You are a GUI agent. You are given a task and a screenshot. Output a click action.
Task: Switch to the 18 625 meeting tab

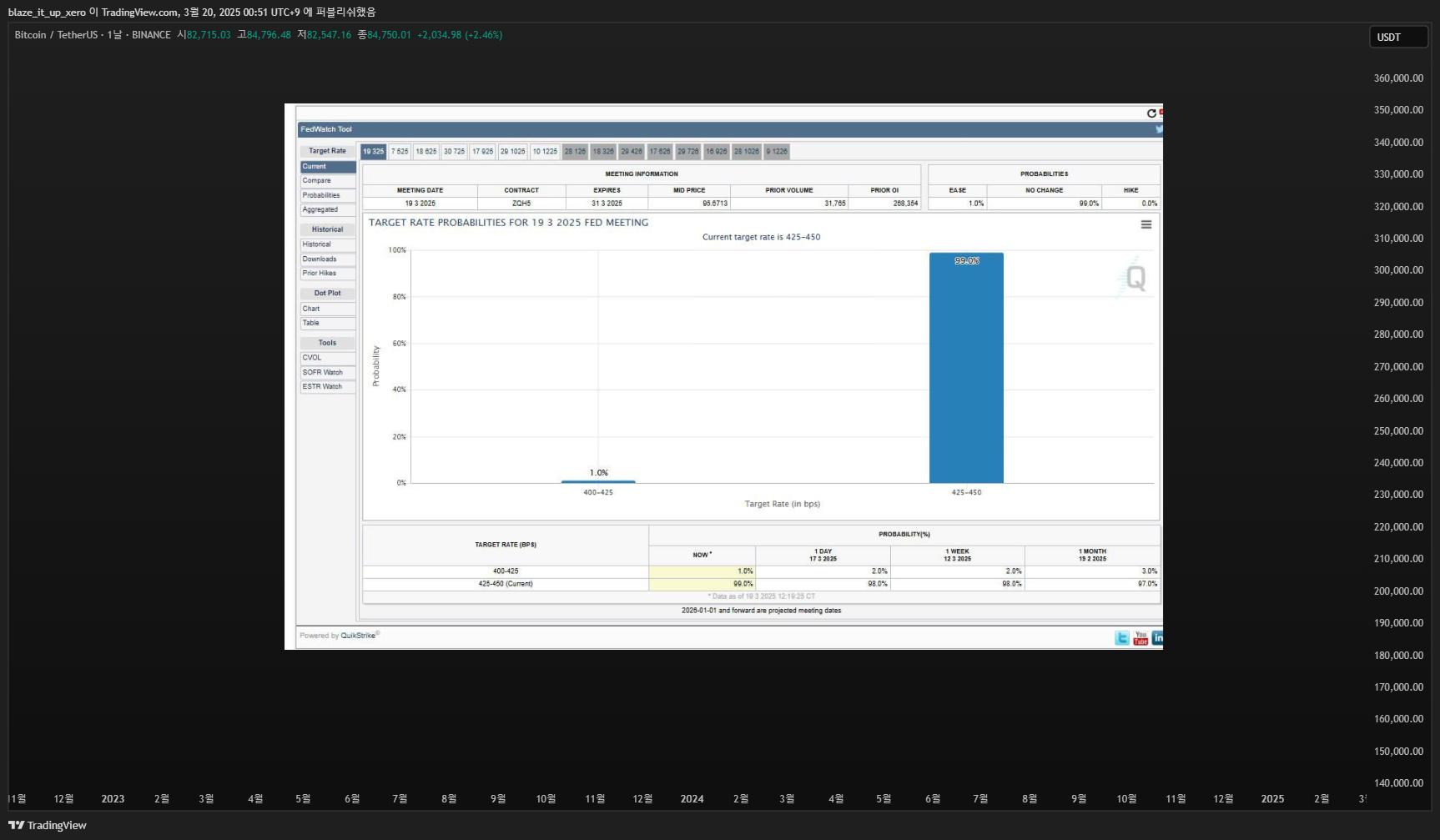[426, 152]
